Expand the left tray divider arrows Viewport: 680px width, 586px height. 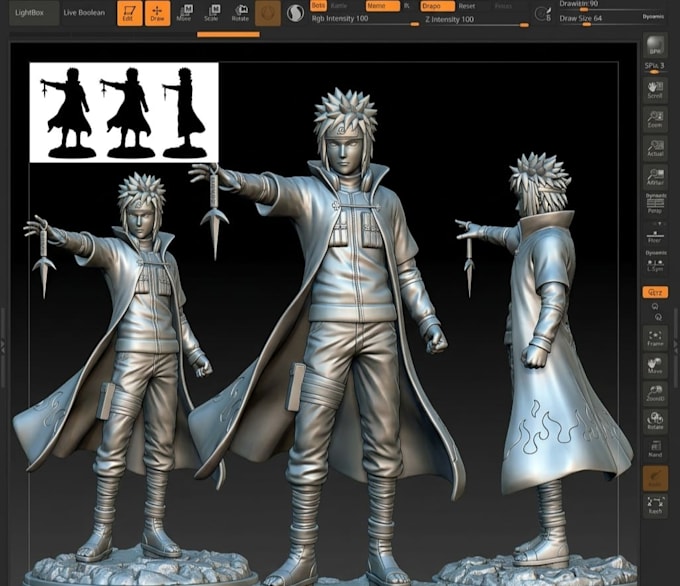tap(3, 346)
